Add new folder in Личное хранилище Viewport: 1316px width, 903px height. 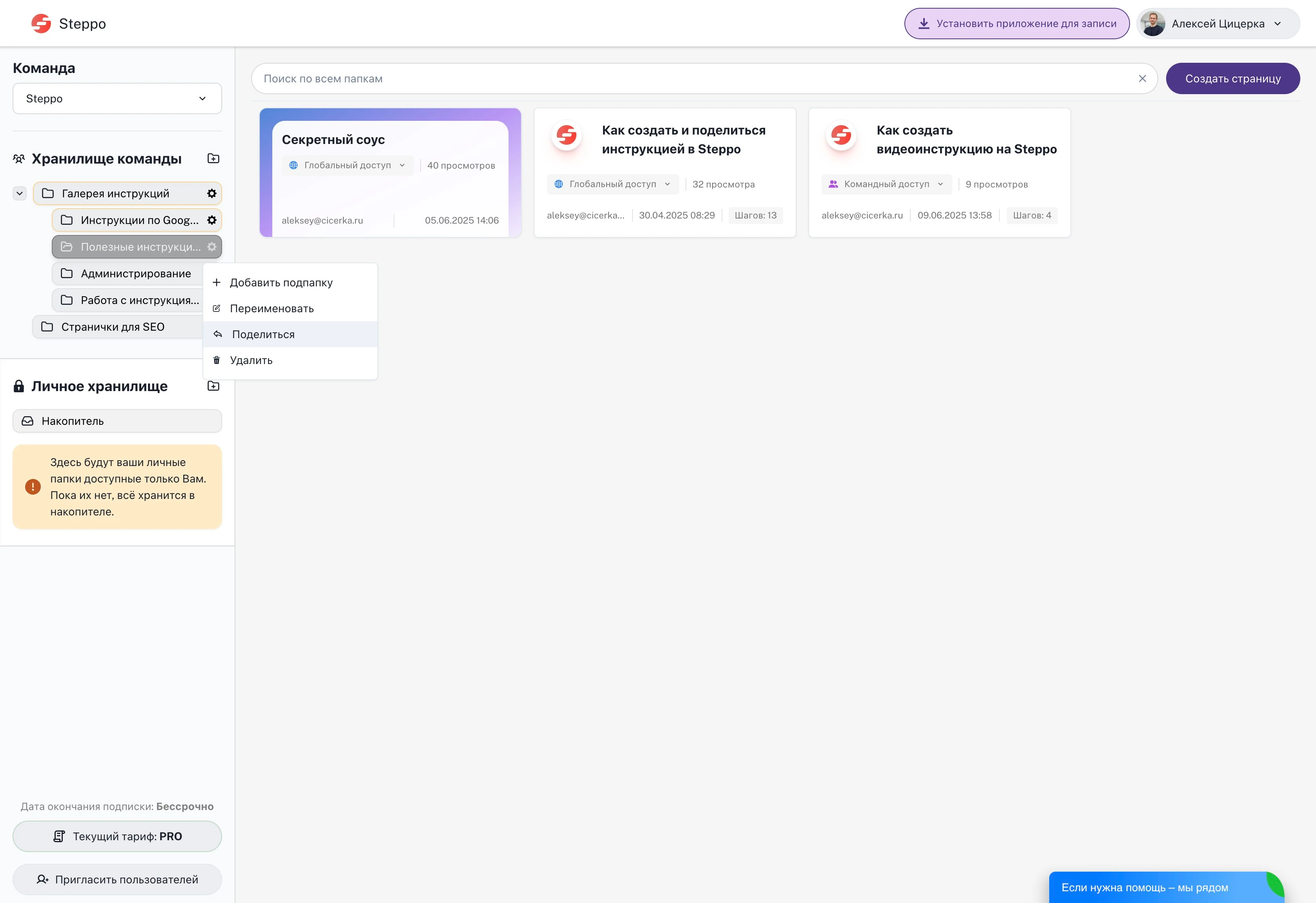pos(213,386)
